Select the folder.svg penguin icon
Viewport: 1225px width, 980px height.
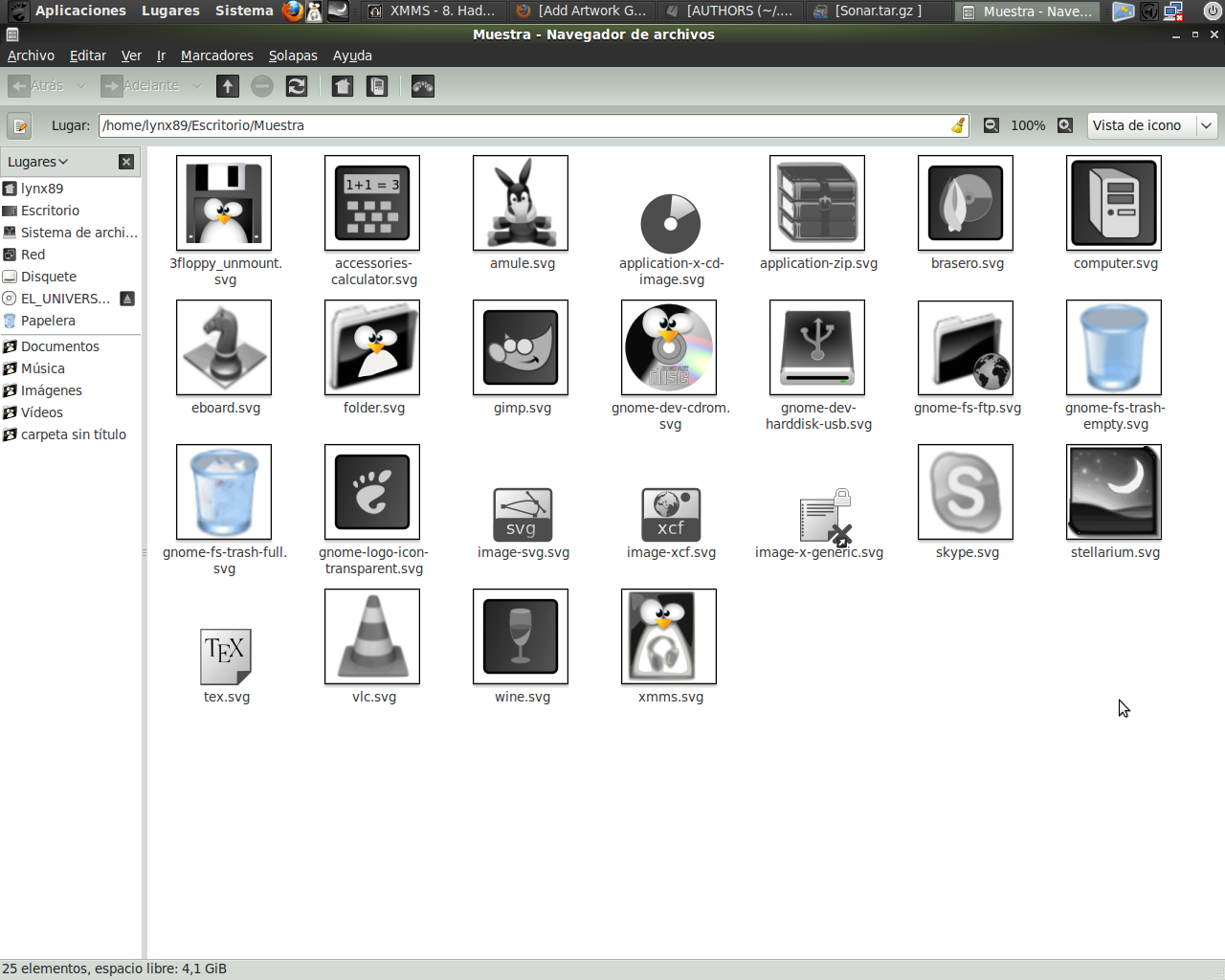pos(372,347)
